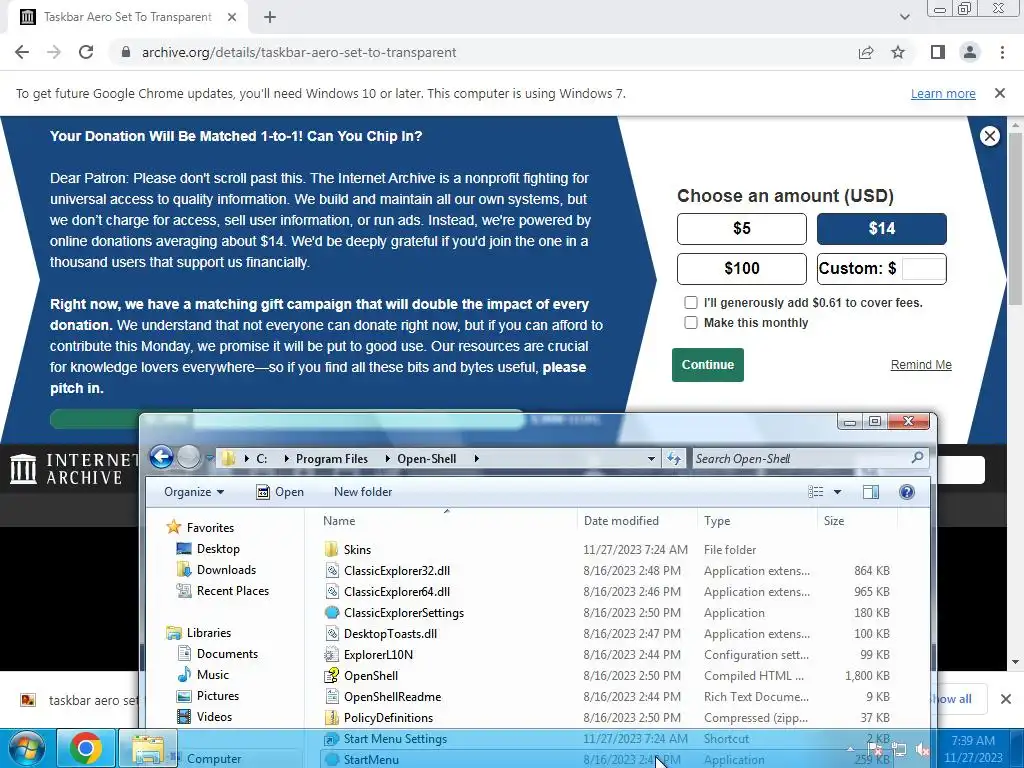Click New folder in Explorer toolbar
This screenshot has height=768, width=1024.
[363, 492]
